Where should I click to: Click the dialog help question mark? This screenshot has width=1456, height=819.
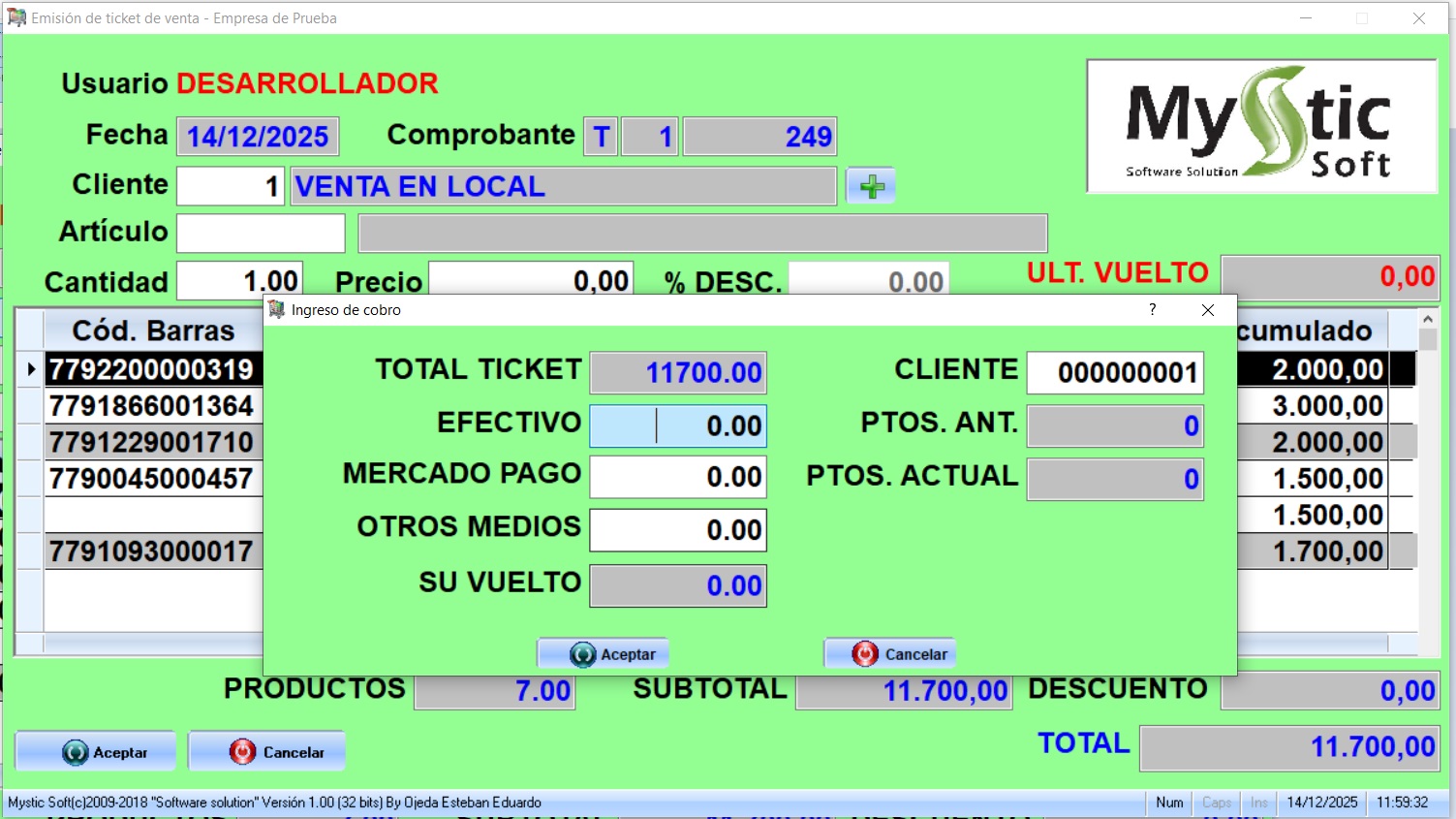tap(1152, 310)
